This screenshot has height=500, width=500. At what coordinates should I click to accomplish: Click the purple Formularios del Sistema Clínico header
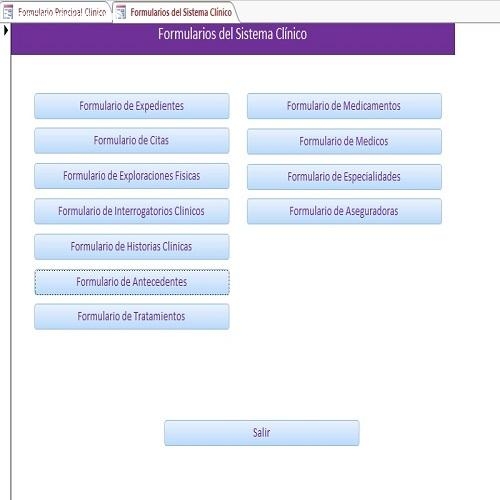pos(233,38)
